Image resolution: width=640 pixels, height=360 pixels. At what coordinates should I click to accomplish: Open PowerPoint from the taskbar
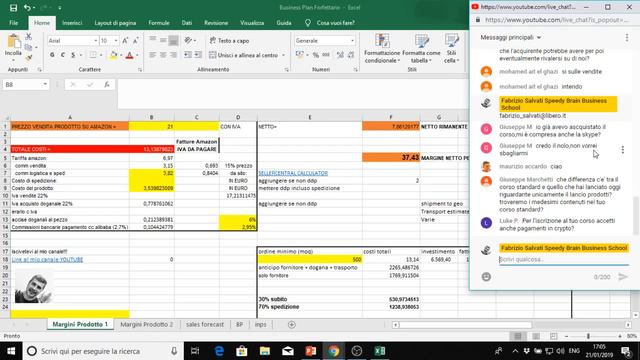(311, 351)
